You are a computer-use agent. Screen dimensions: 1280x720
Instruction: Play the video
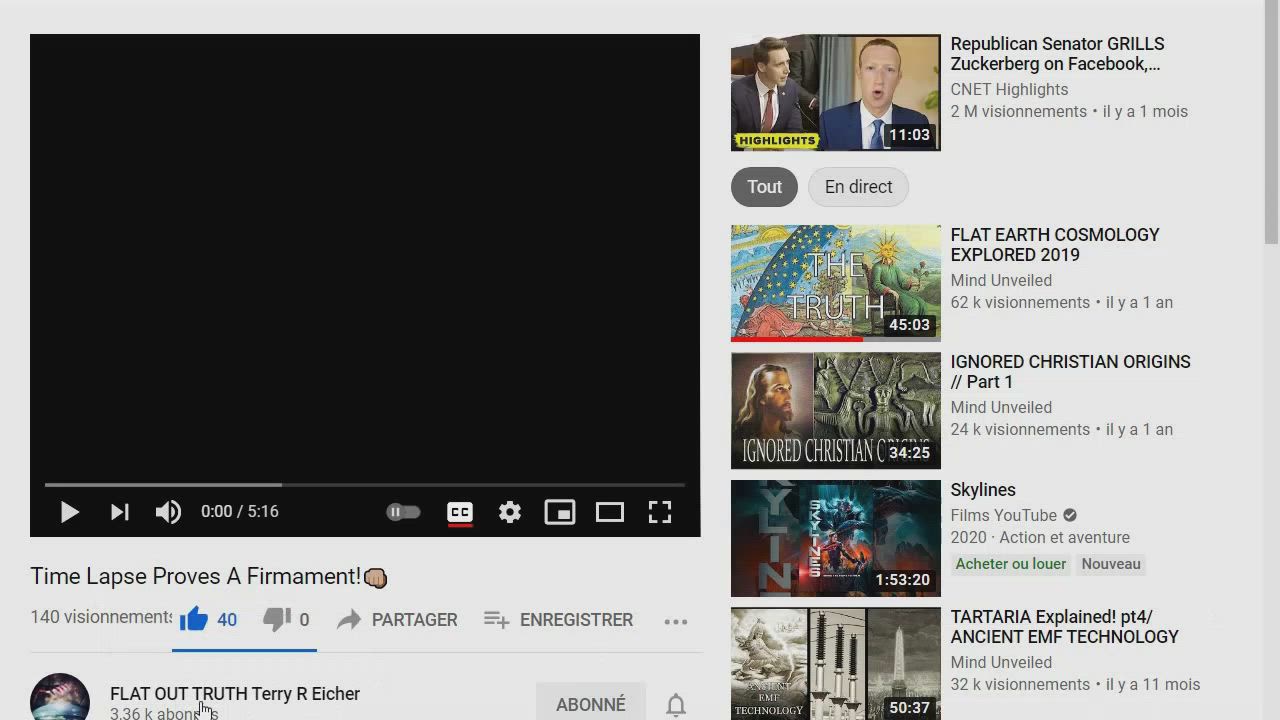[69, 512]
